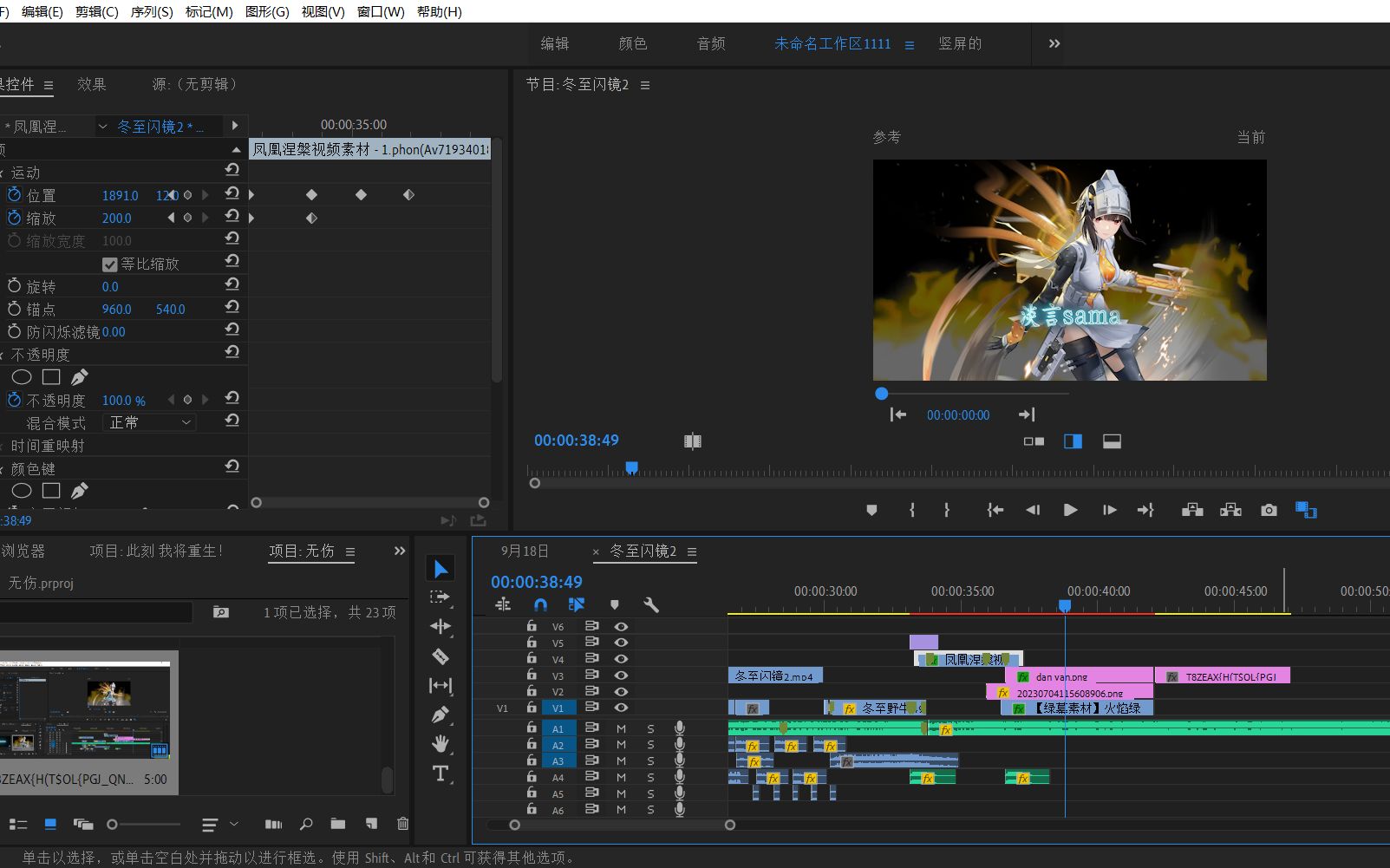Click the Extract button in program monitor
Viewport: 1390px width, 868px height.
1230,510
